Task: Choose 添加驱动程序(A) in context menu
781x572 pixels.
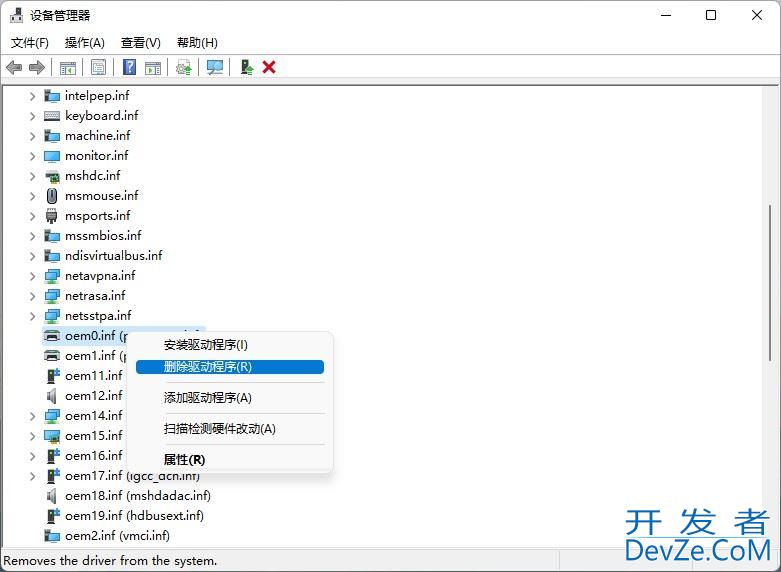Action: 230,398
